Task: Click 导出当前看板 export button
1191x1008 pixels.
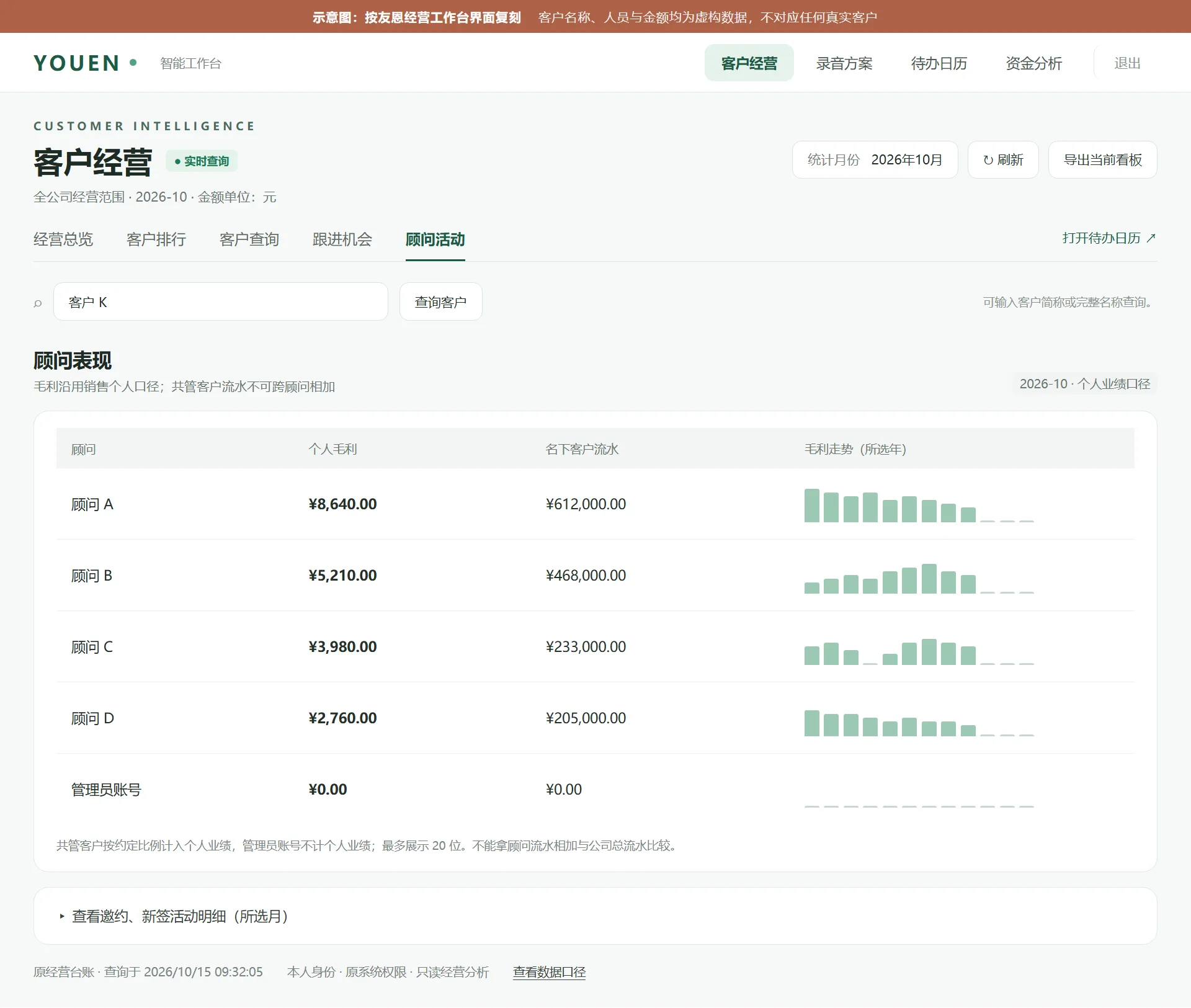Action: pyautogui.click(x=1102, y=160)
